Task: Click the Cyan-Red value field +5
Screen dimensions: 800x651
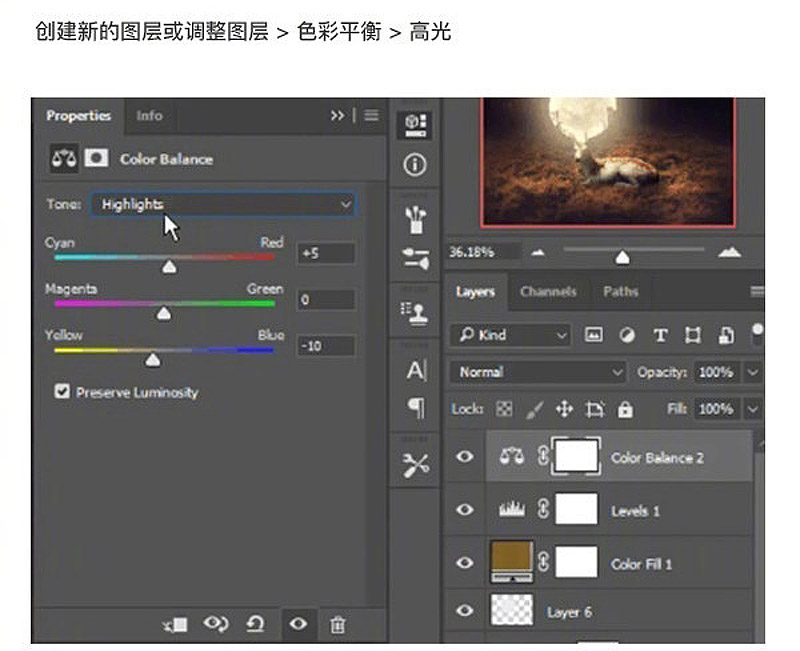Action: [326, 253]
